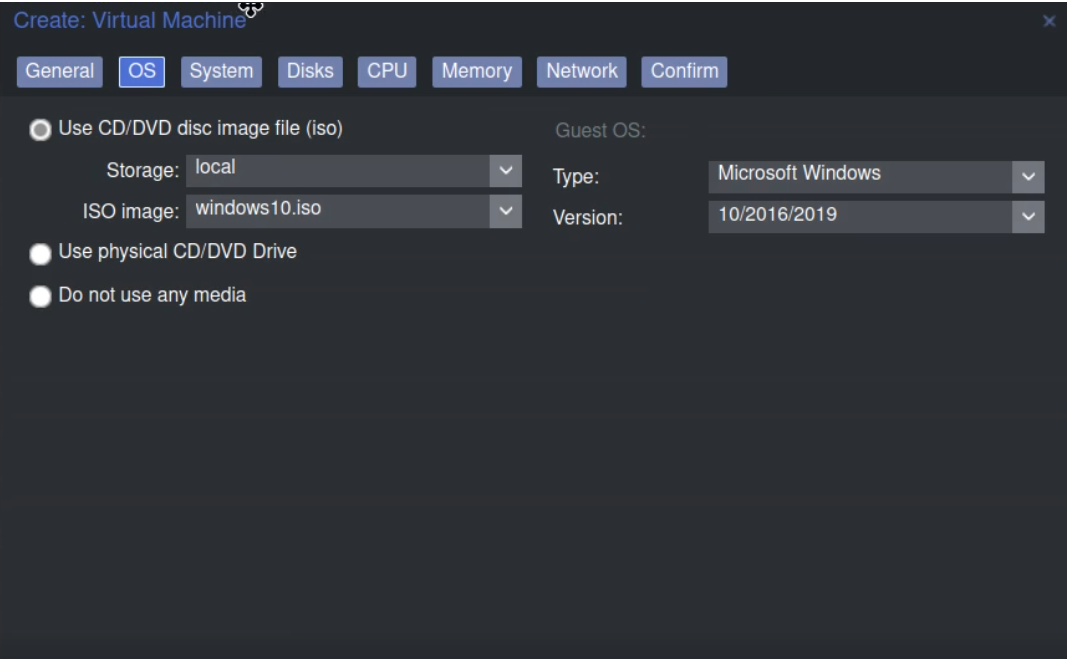
Task: Switch to the General tab
Action: click(x=60, y=71)
